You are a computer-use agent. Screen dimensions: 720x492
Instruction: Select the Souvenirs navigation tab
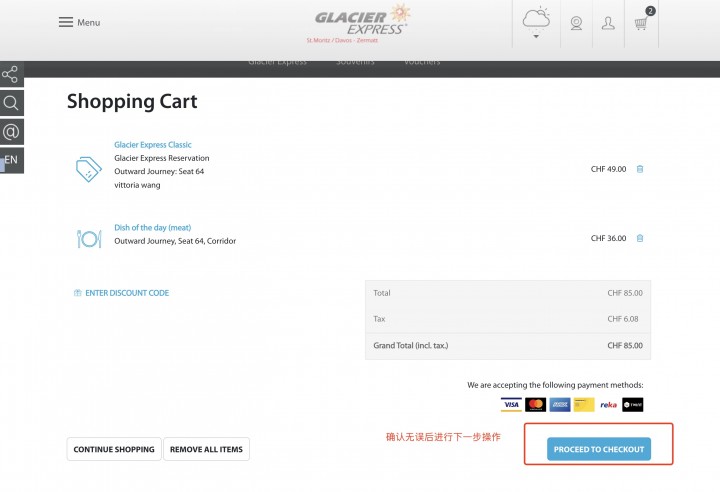(x=355, y=62)
